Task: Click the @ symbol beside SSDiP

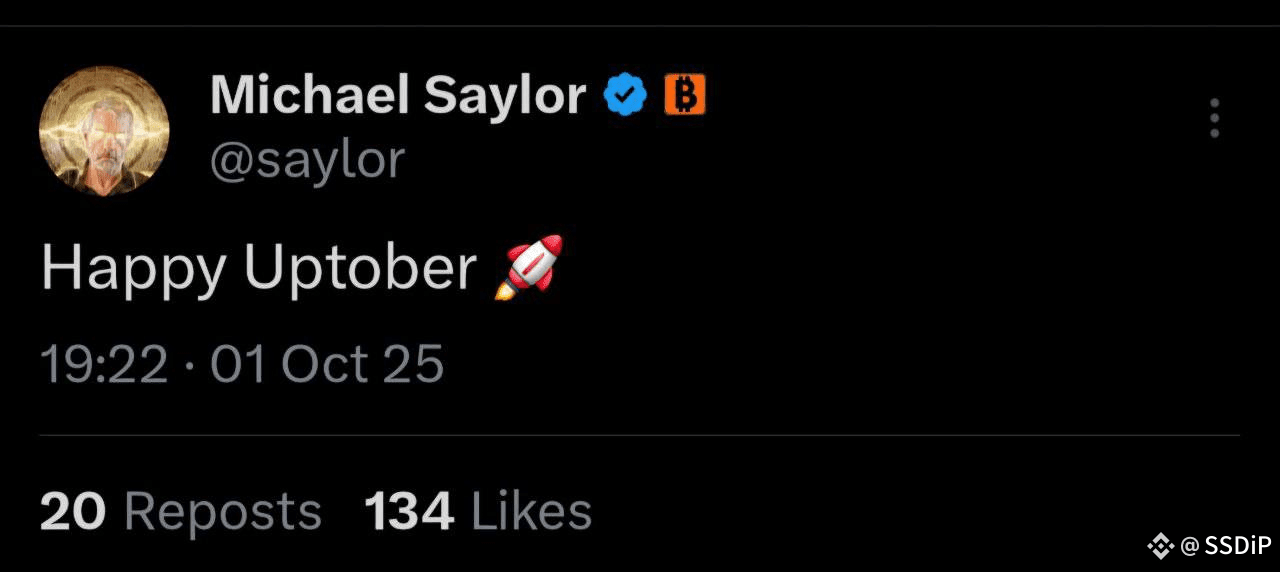Action: pyautogui.click(x=1189, y=546)
